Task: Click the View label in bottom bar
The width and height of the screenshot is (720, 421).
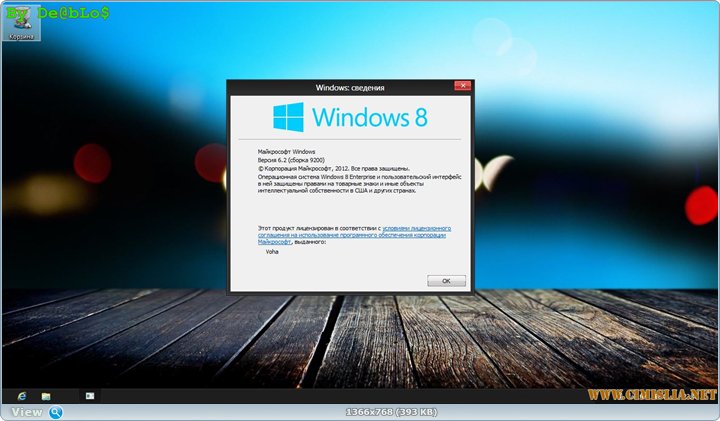Action: 27,412
